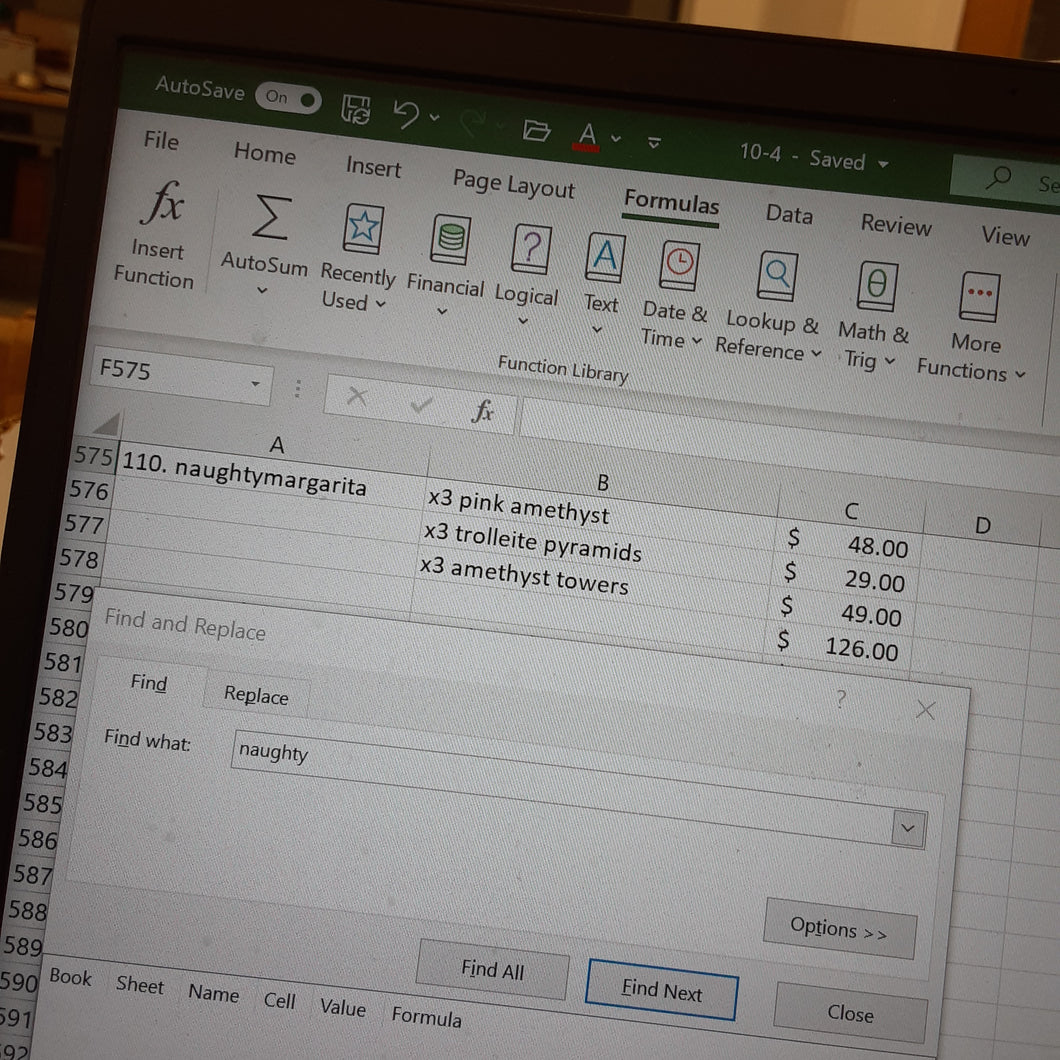Open the More Functions icon
This screenshot has height=1060, width=1060.
pos(979,297)
